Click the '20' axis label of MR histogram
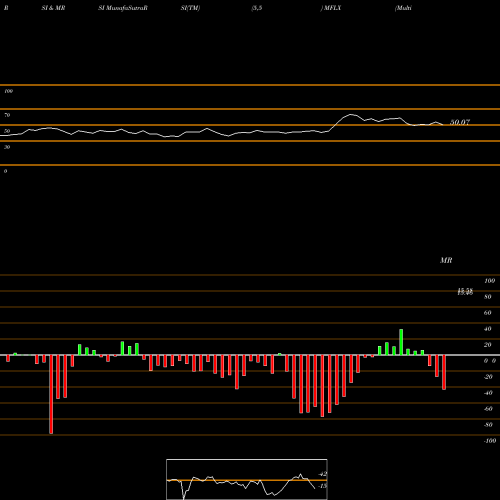The height and width of the screenshot is (500, 500). click(x=488, y=345)
